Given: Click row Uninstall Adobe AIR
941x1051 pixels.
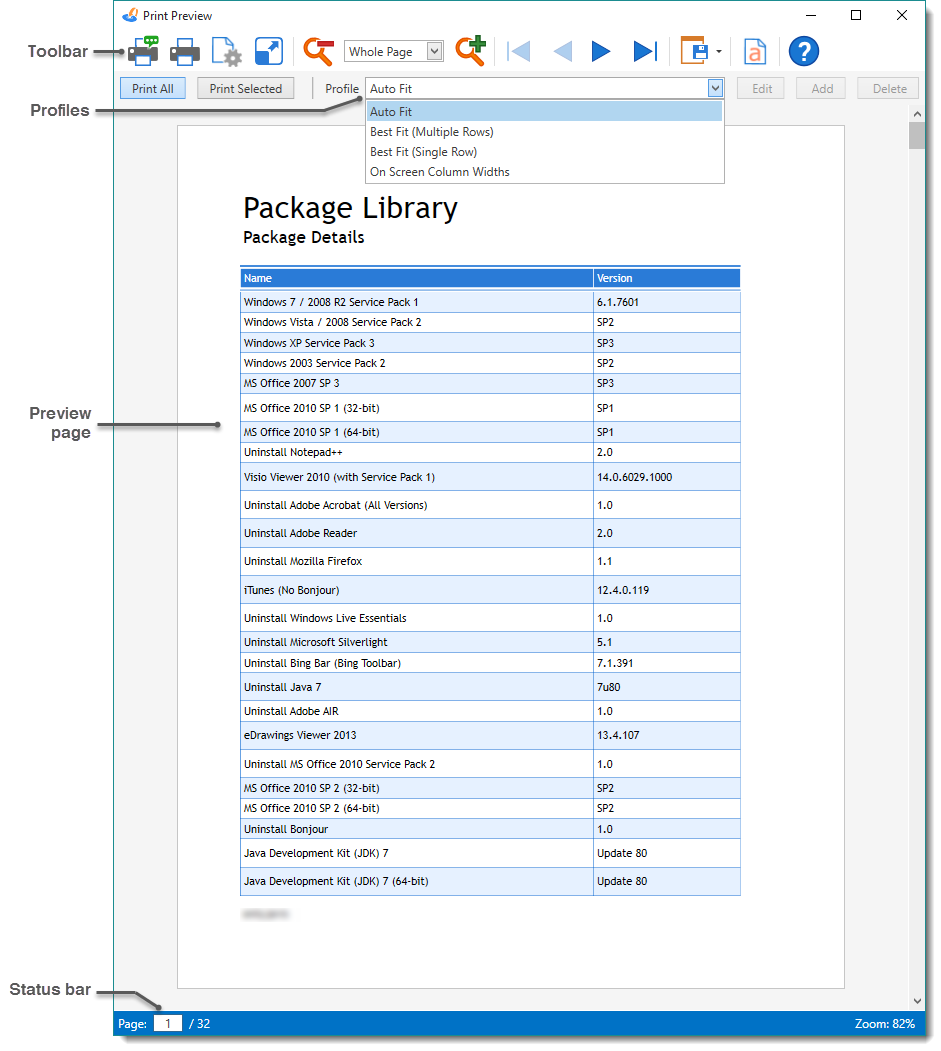Looking at the screenshot, I should coord(490,710).
